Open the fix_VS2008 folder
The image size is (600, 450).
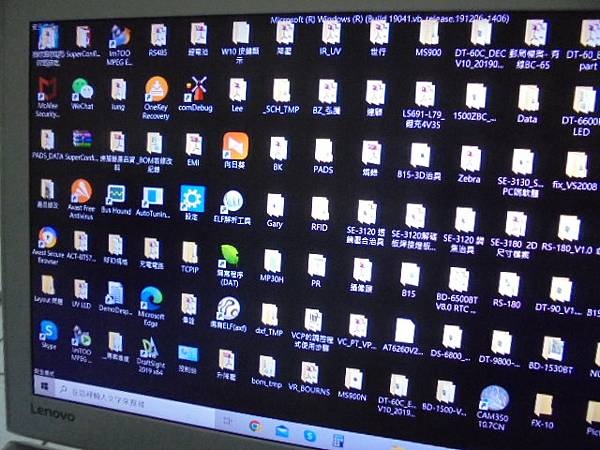(x=576, y=171)
